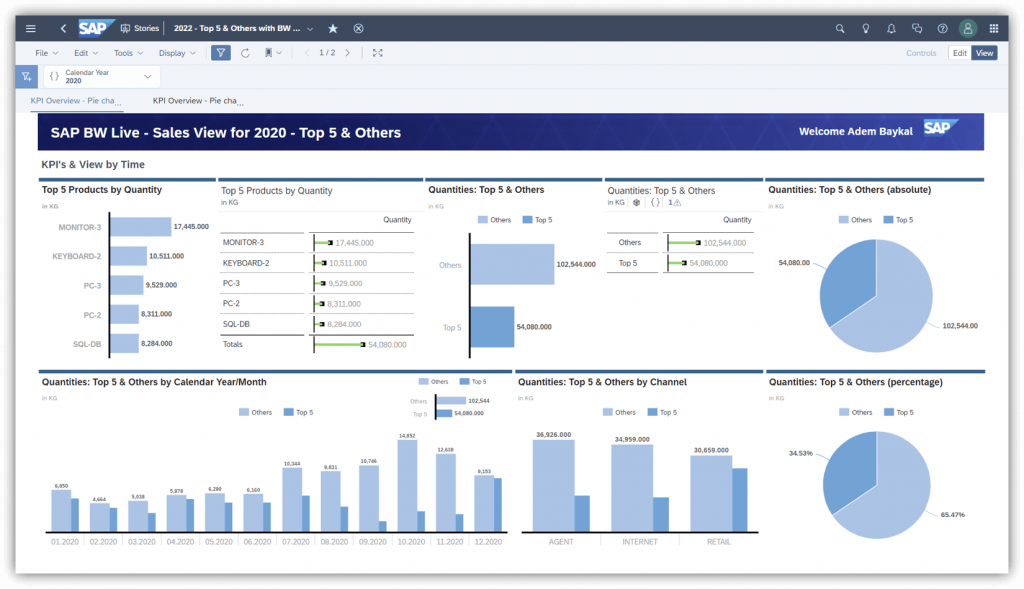Click the KPI's & View by Time heading
Image resolution: width=1024 pixels, height=589 pixels.
93,165
